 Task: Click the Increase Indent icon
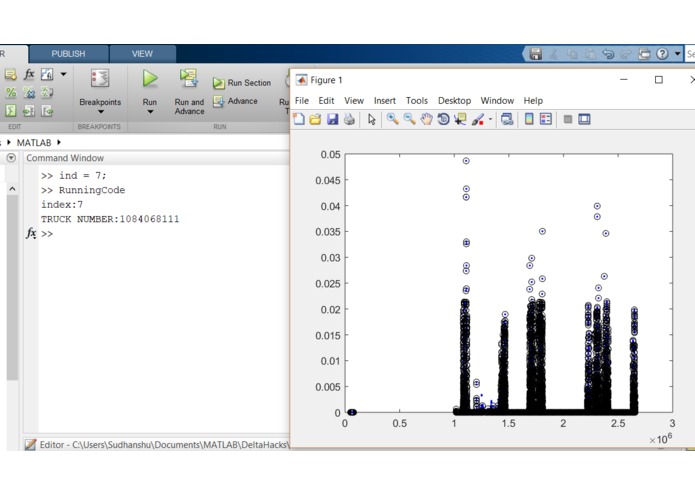(29, 111)
